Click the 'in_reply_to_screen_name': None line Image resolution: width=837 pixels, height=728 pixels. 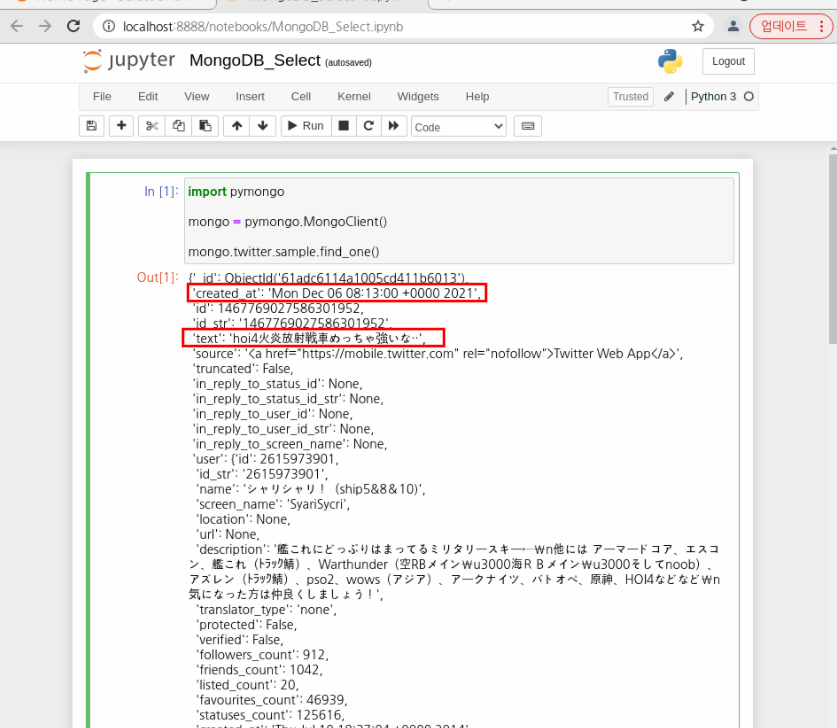click(x=290, y=444)
